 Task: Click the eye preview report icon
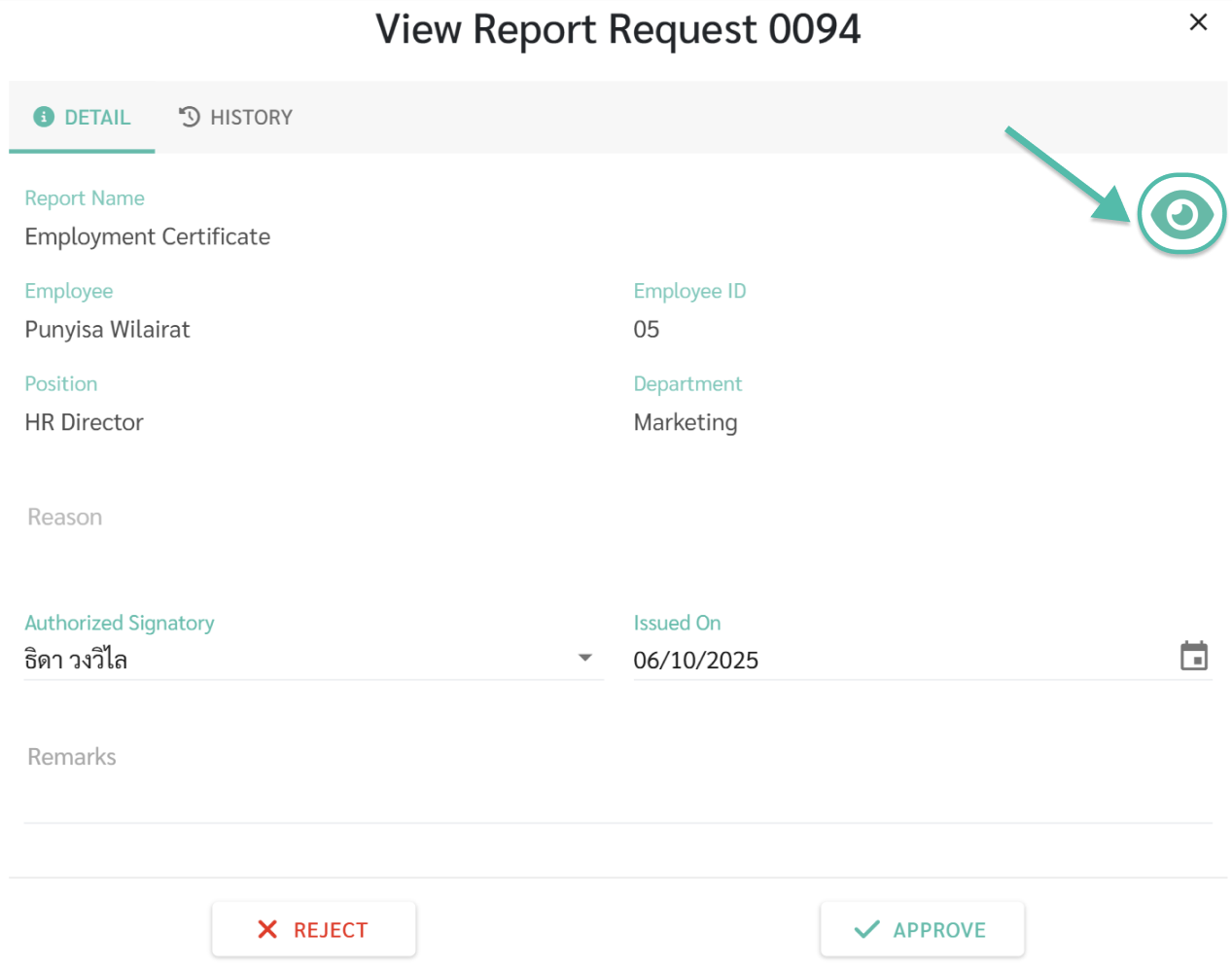1181,214
